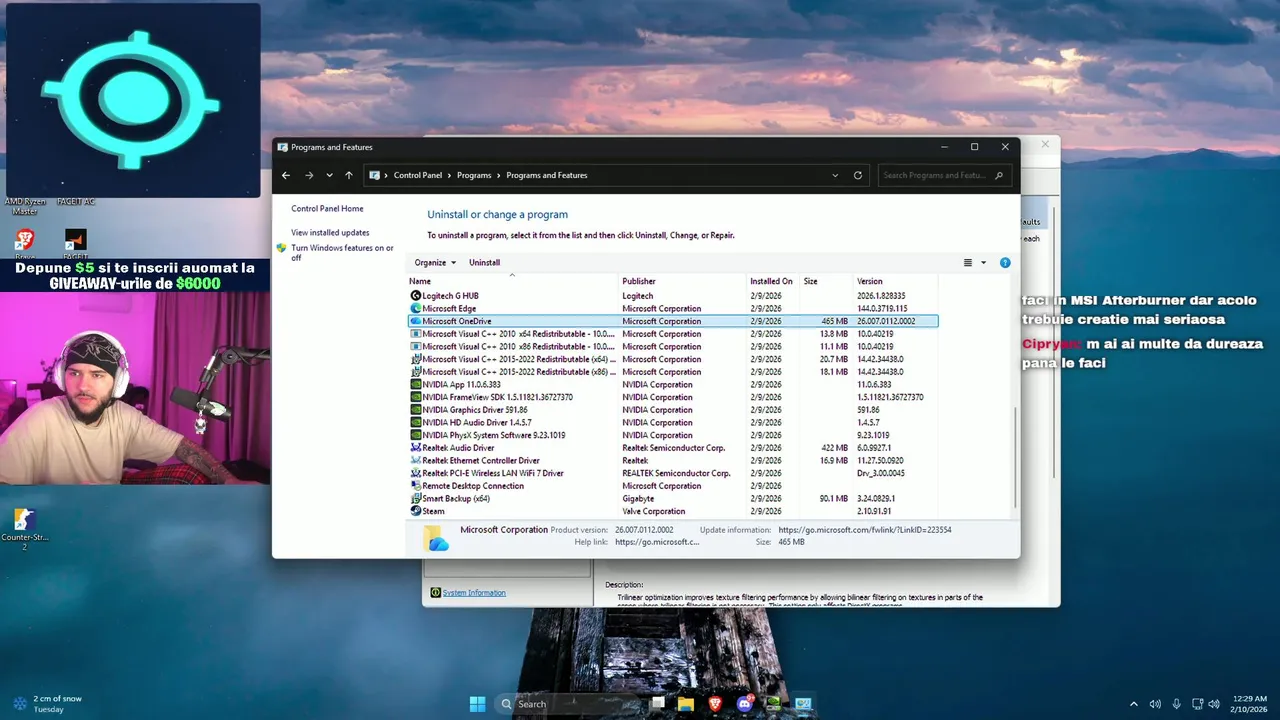Open File Explorer from taskbar
The image size is (1280, 720).
(686, 703)
